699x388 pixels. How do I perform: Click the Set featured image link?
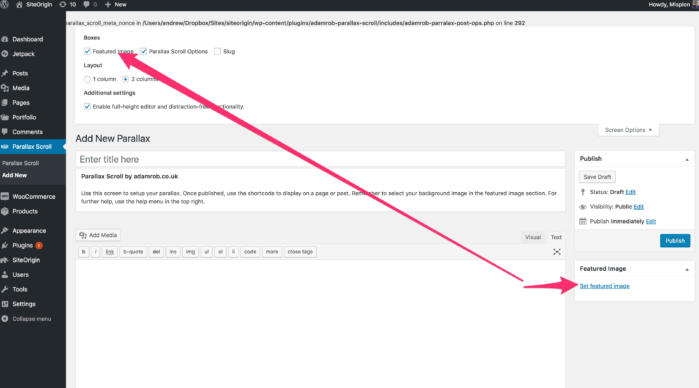click(x=604, y=286)
